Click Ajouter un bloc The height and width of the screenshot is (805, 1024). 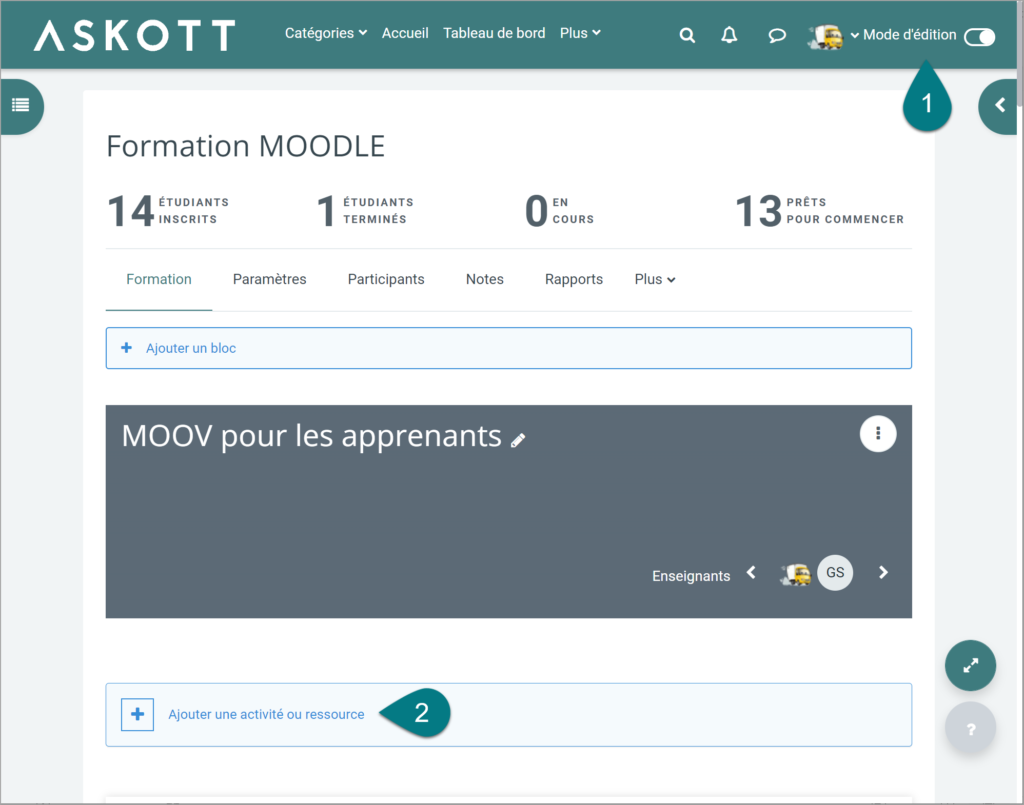[508, 348]
